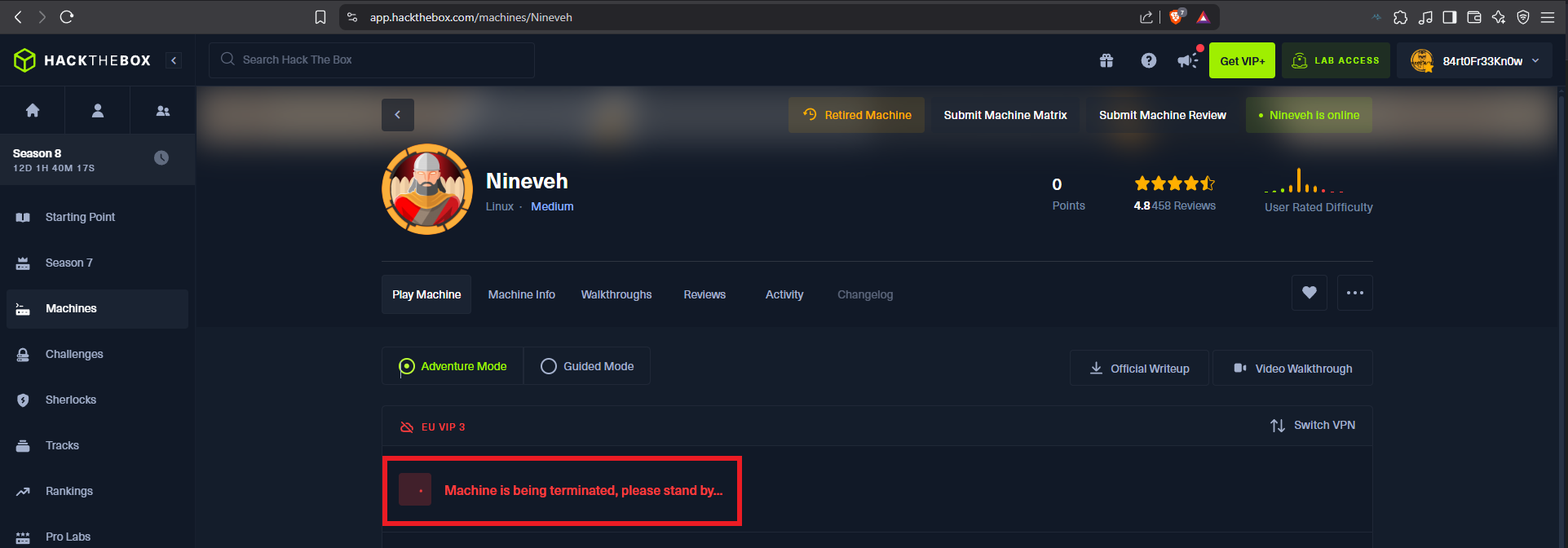Select Adventure Mode radio option

click(x=453, y=366)
